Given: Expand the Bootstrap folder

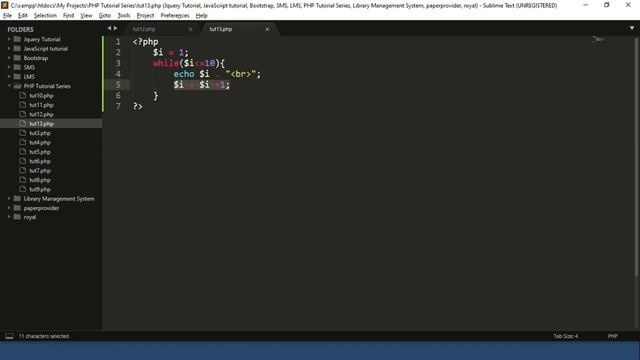Looking at the screenshot, I should [x=9, y=58].
